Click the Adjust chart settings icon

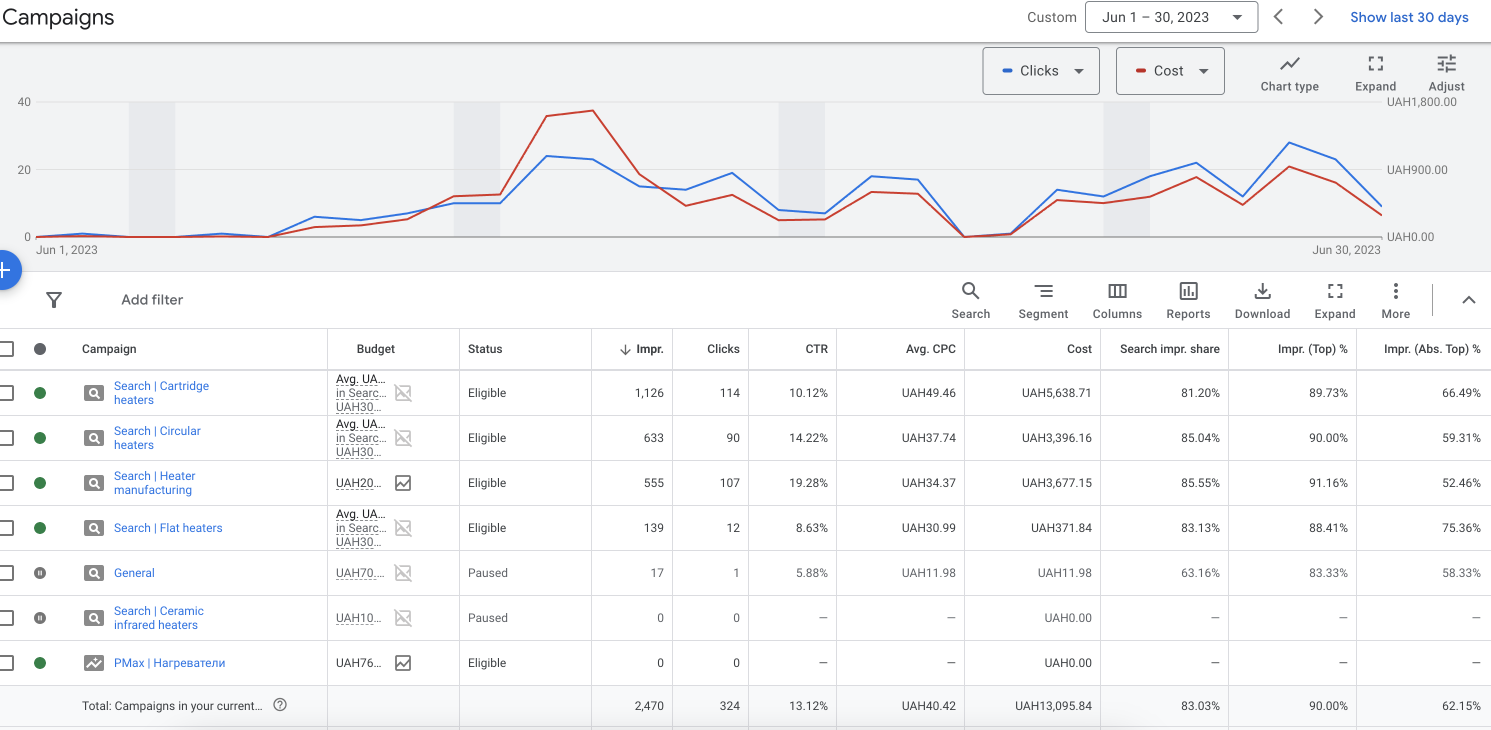[x=1446, y=64]
